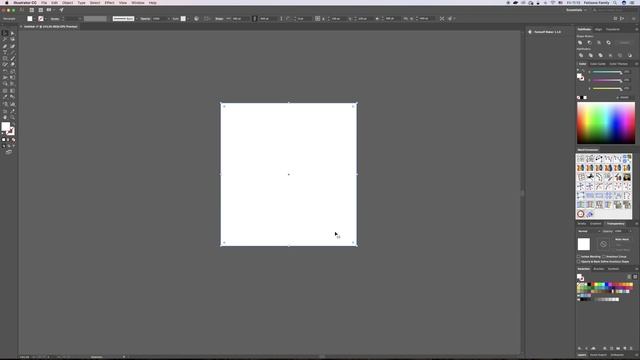Select the Hand tool

(5, 118)
